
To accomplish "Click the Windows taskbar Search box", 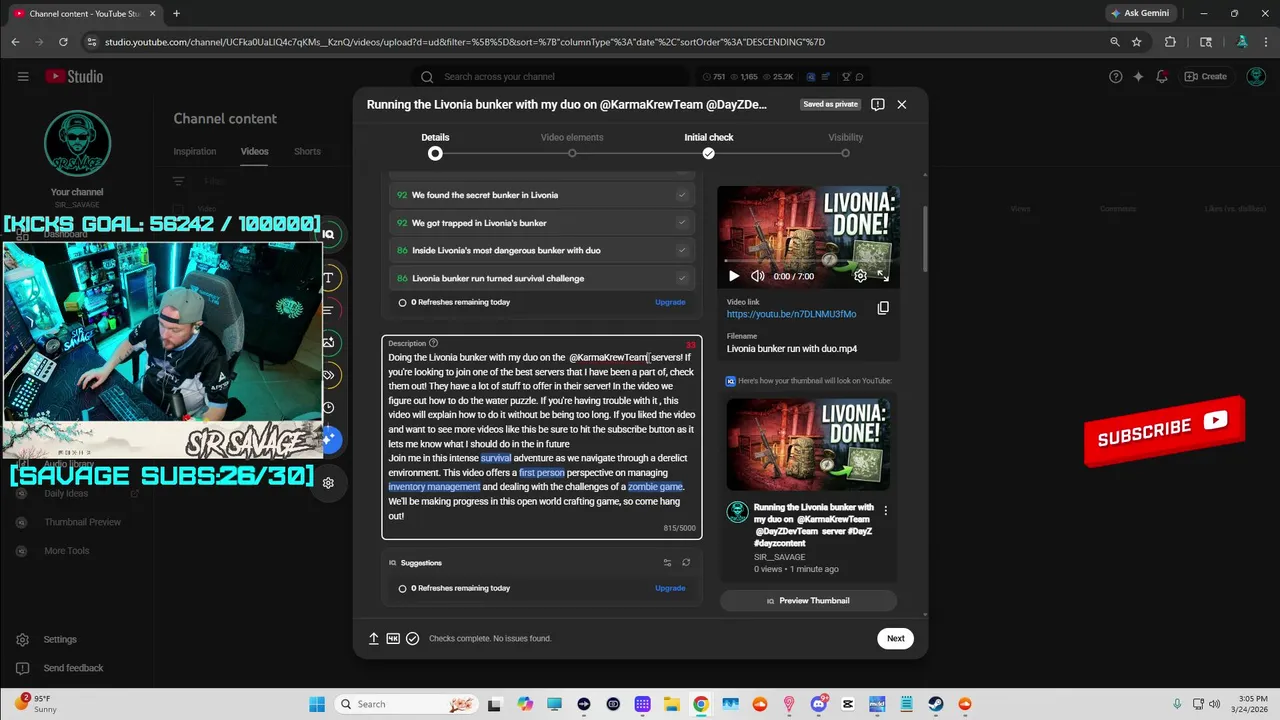I will (404, 704).
